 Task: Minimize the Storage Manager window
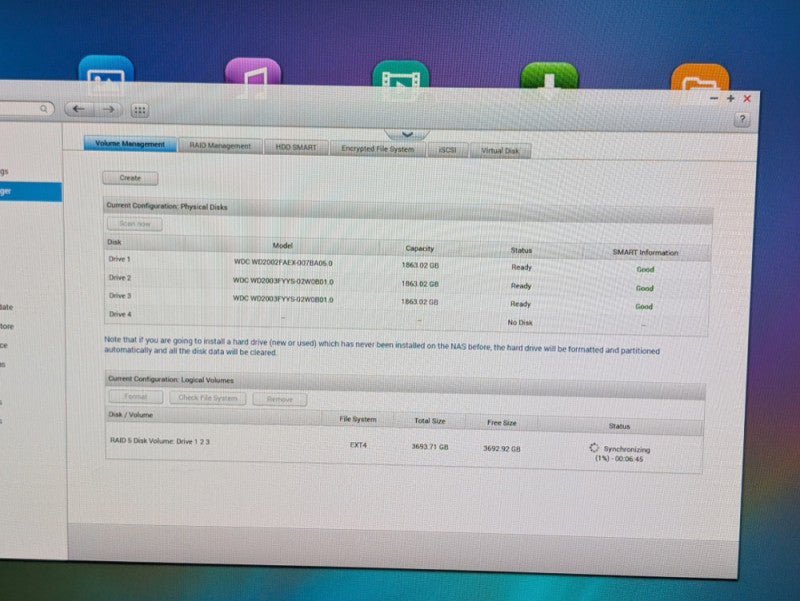714,98
